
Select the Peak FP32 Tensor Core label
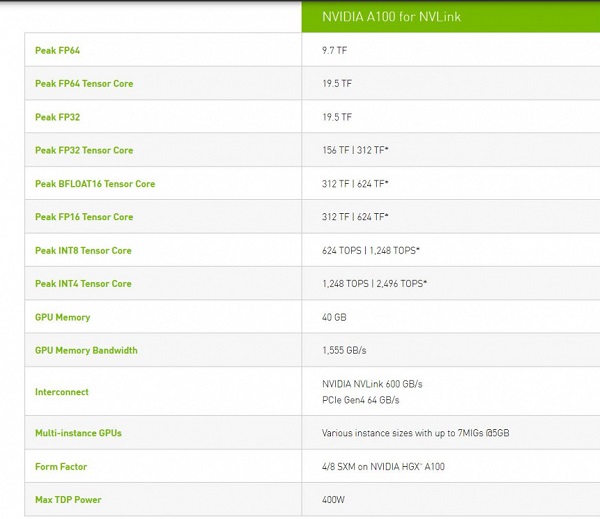click(x=84, y=150)
